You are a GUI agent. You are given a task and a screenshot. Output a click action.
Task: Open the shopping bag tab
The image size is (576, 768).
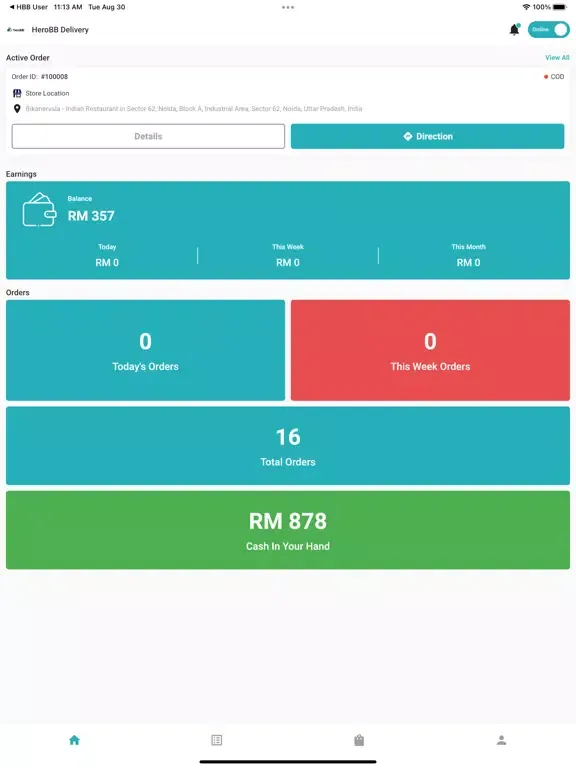tap(359, 740)
